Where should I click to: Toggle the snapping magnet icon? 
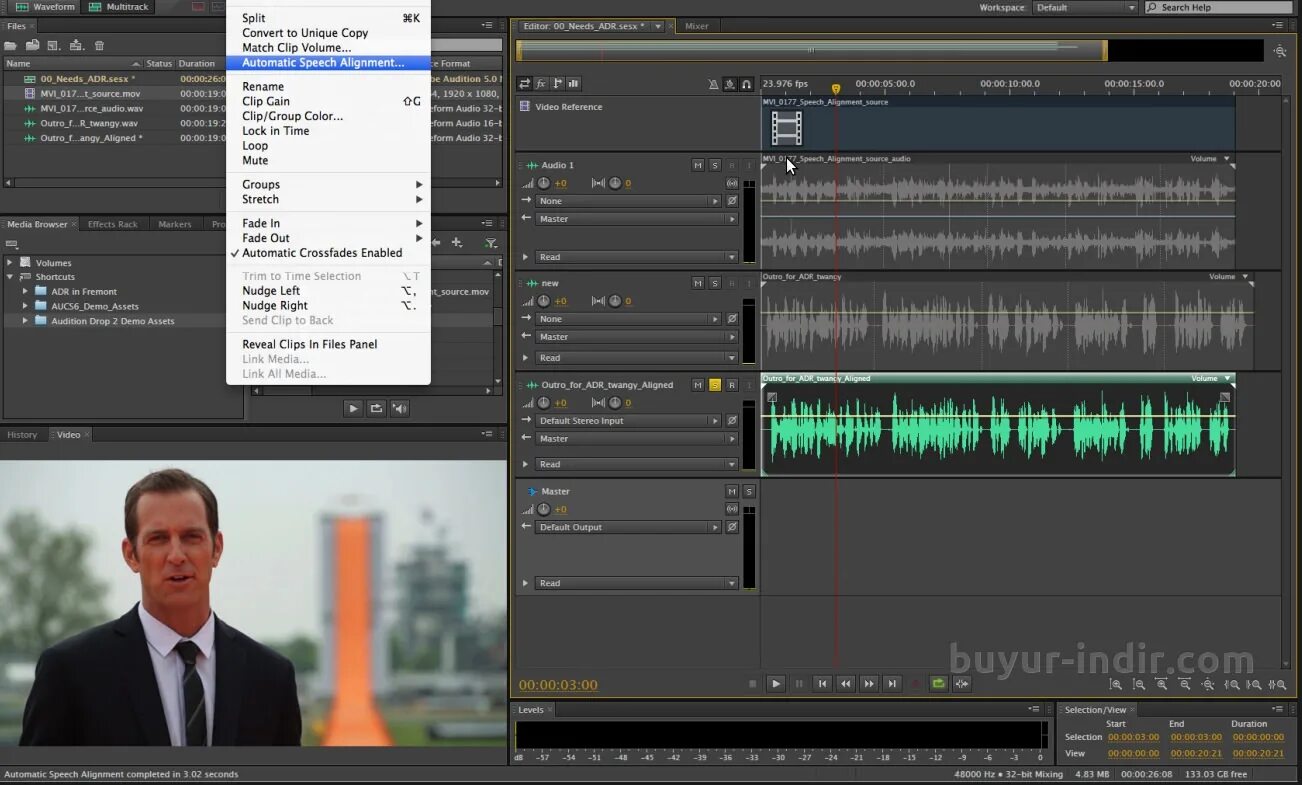[746, 85]
